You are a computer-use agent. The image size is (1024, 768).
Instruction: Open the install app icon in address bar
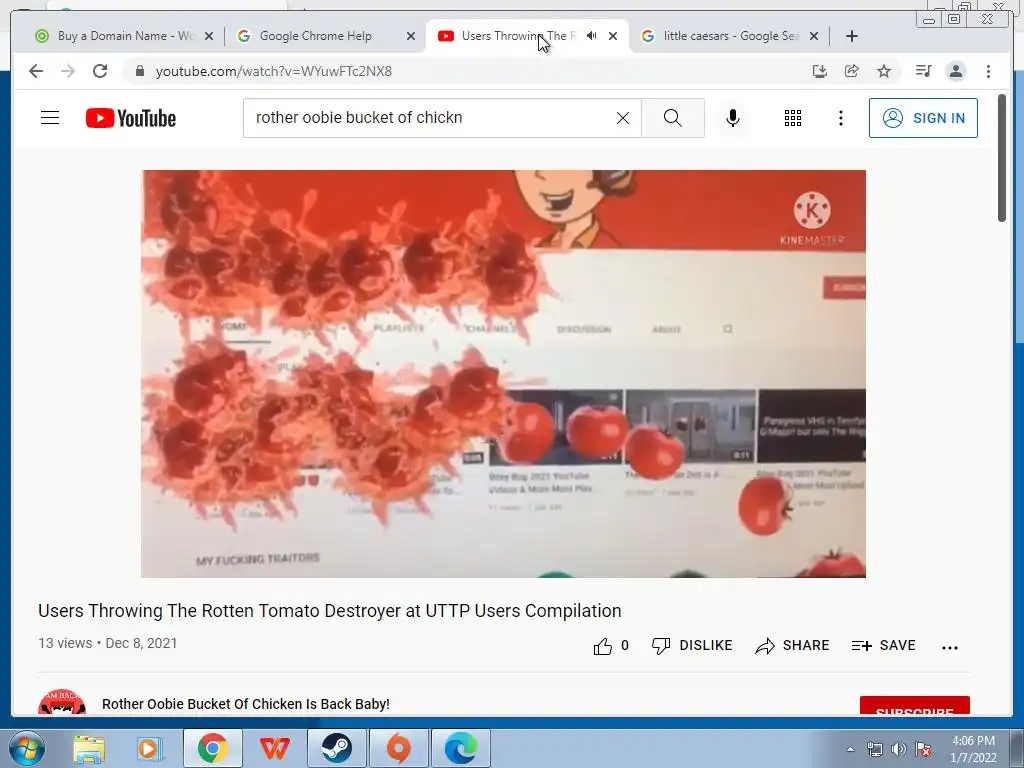tap(820, 71)
